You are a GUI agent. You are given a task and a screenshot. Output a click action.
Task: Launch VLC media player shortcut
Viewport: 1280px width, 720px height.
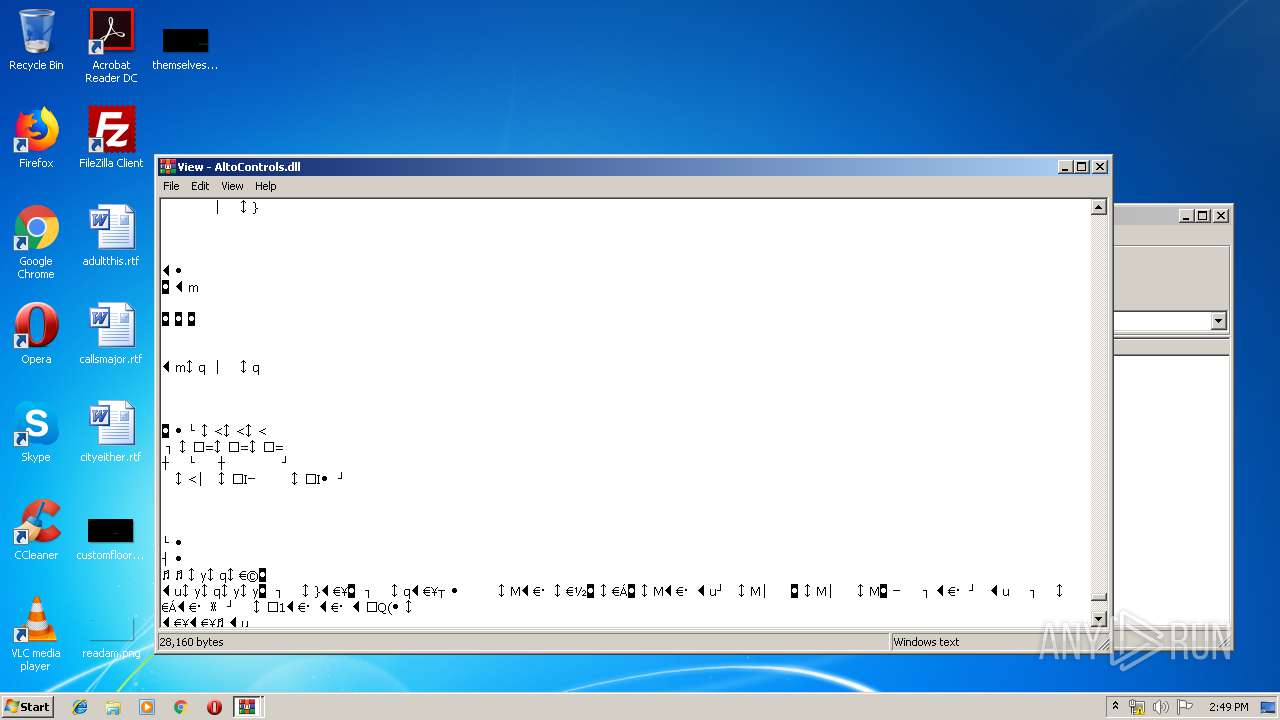point(36,634)
